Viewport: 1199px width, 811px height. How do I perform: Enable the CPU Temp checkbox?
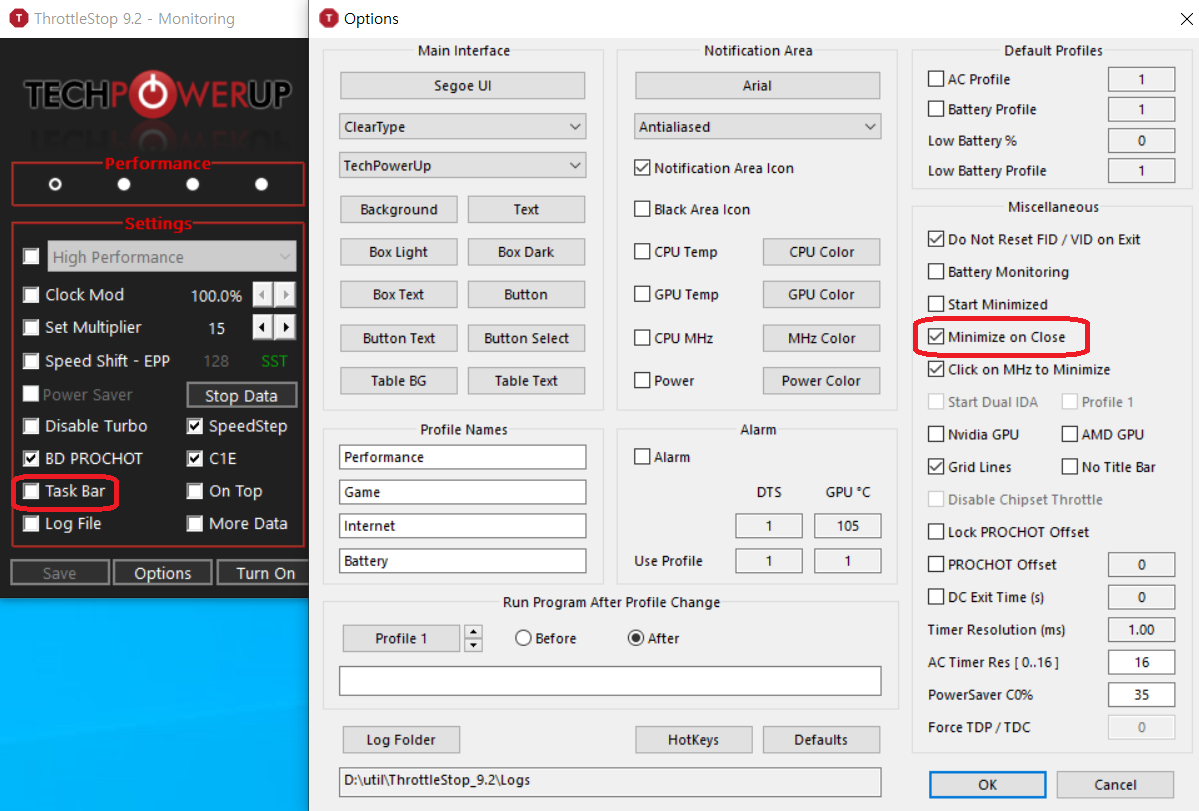(642, 251)
